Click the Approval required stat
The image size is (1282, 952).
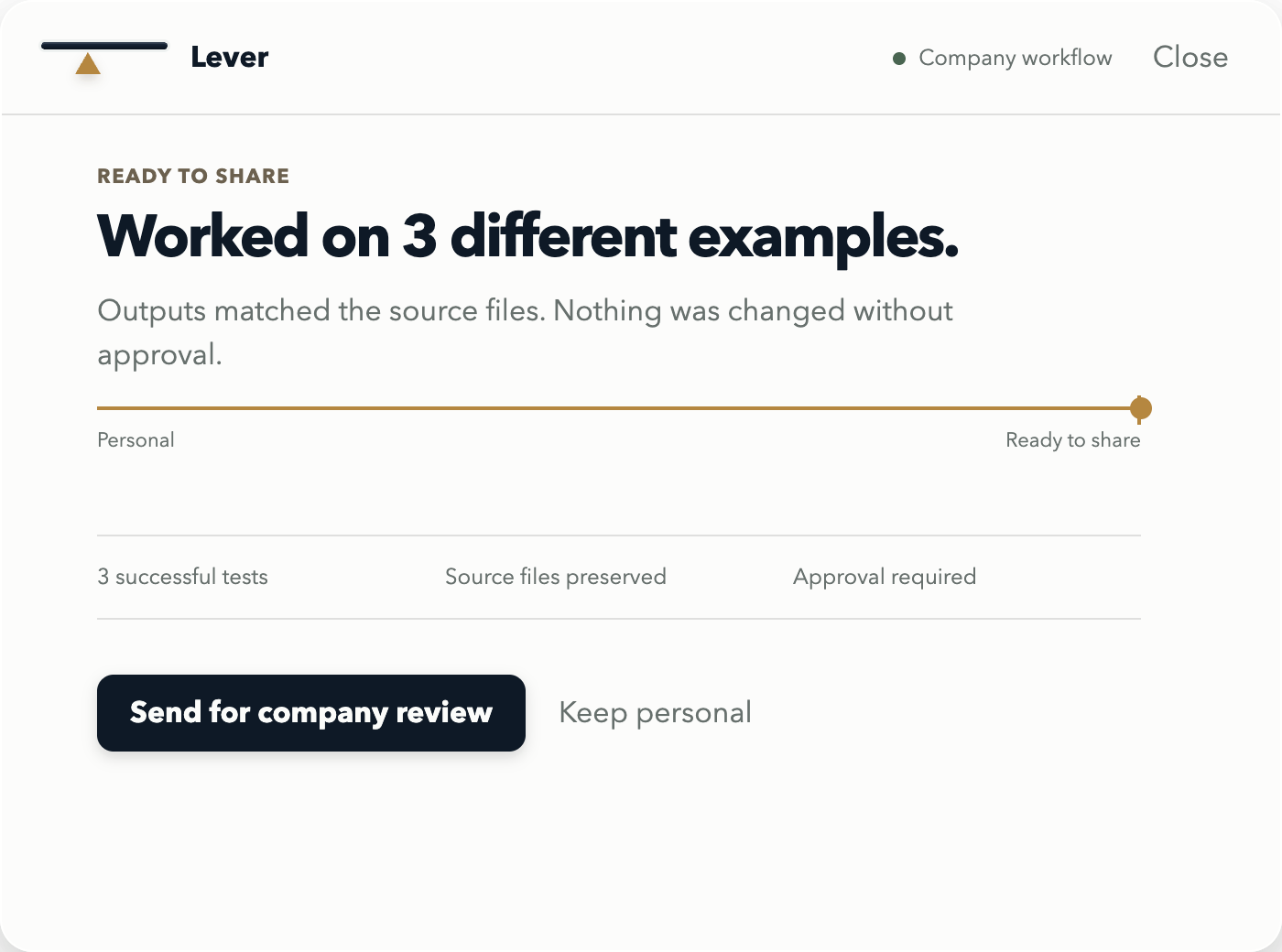[x=885, y=577]
